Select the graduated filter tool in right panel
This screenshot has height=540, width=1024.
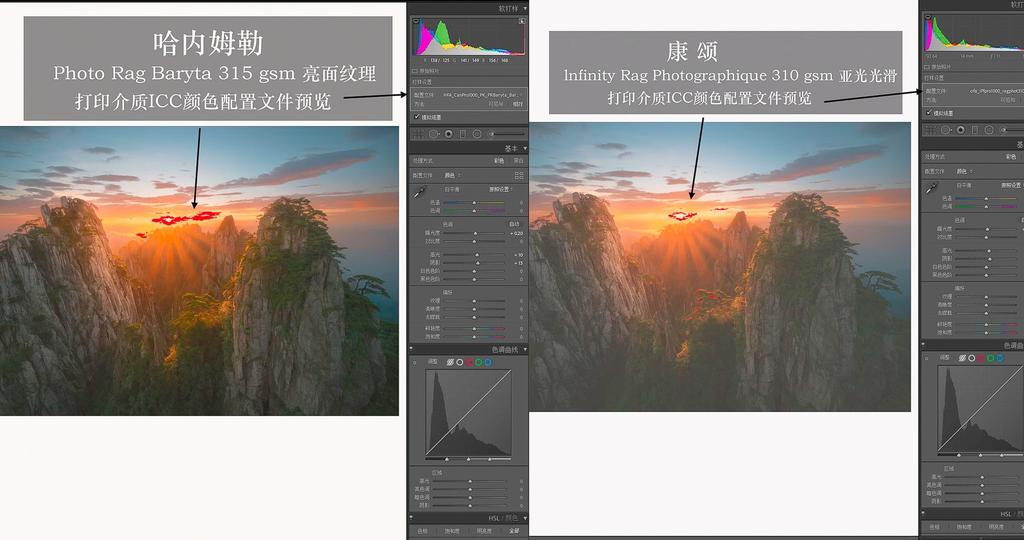975,130
